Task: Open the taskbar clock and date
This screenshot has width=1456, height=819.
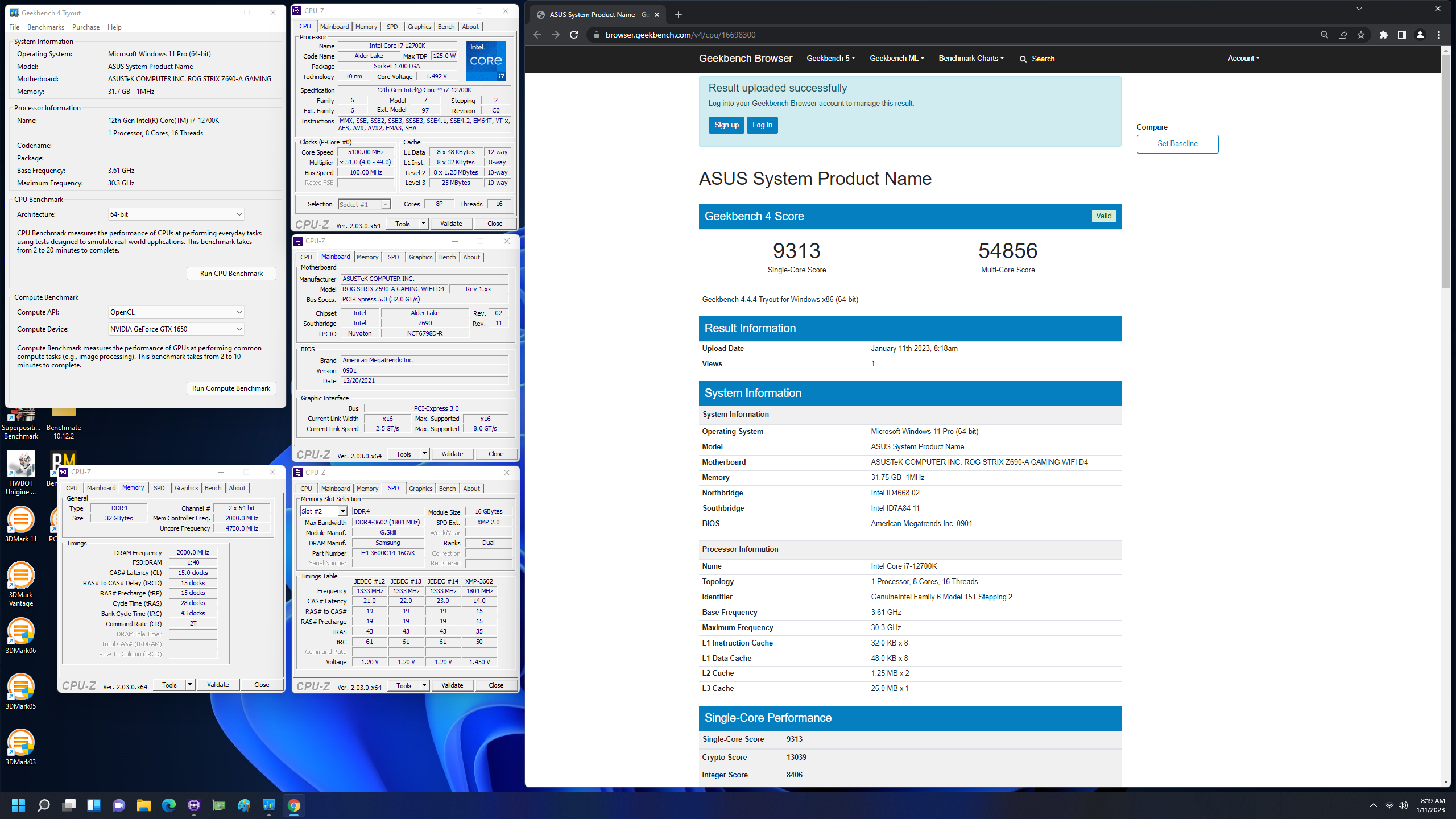Action: (x=1430, y=805)
